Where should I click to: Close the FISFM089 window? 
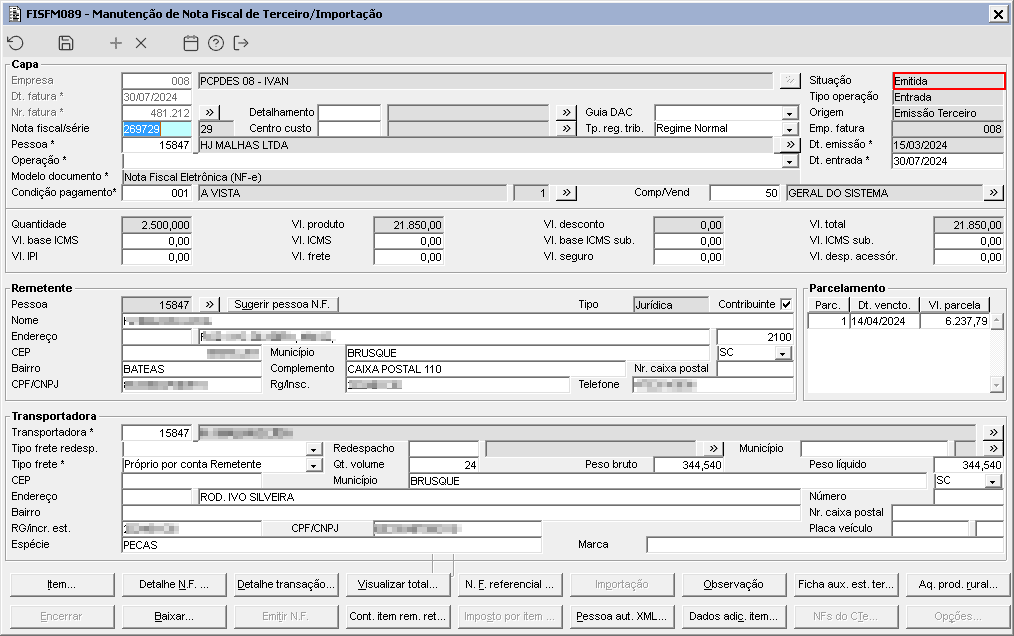[x=998, y=14]
